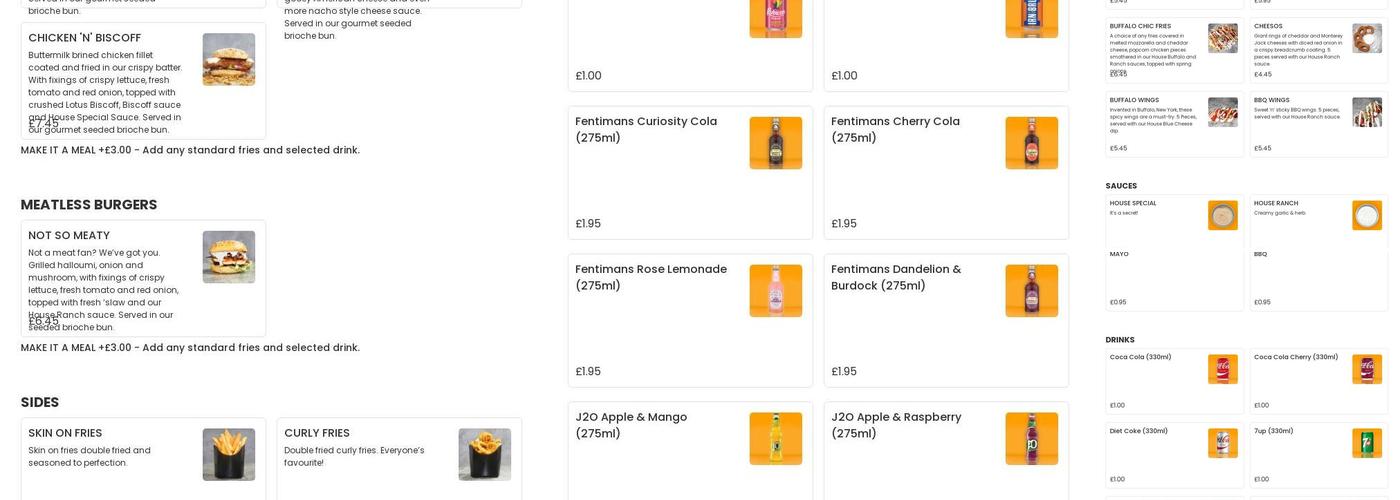This screenshot has height=500, width=1400.
Task: Click the Cheesos item title
Action: tap(1268, 26)
